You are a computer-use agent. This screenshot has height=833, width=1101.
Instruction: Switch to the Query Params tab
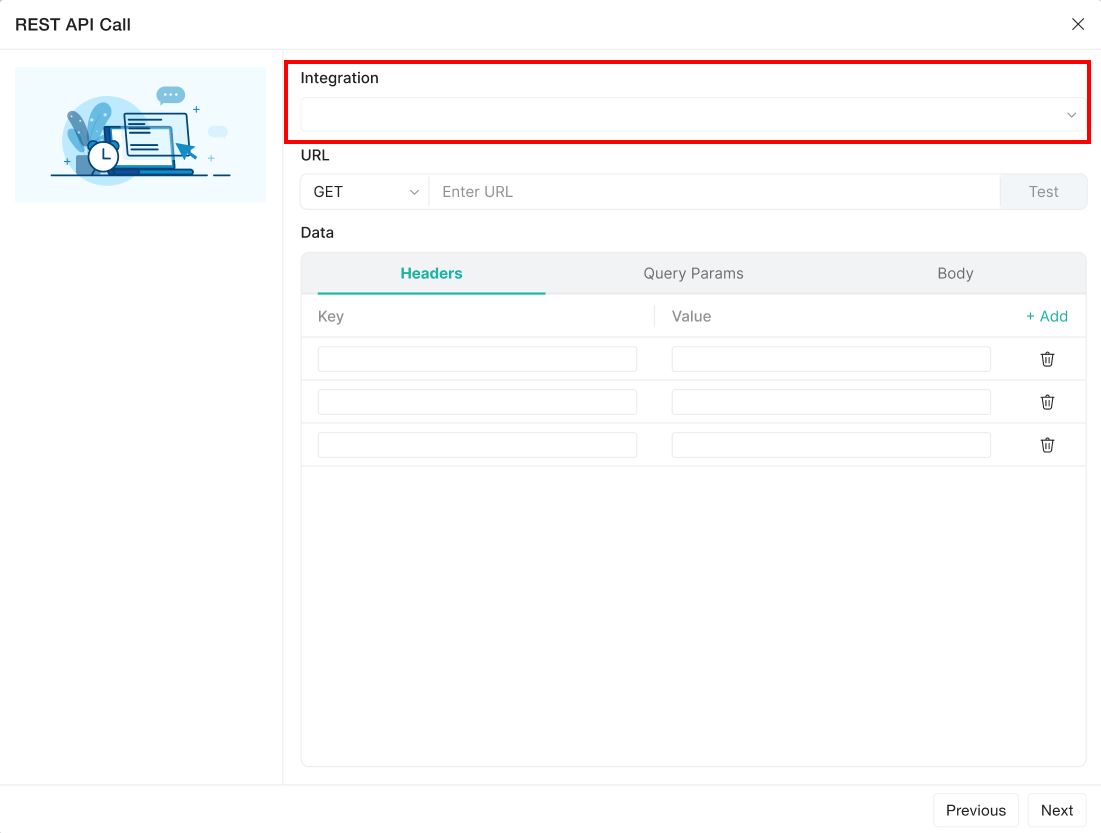[x=693, y=273]
